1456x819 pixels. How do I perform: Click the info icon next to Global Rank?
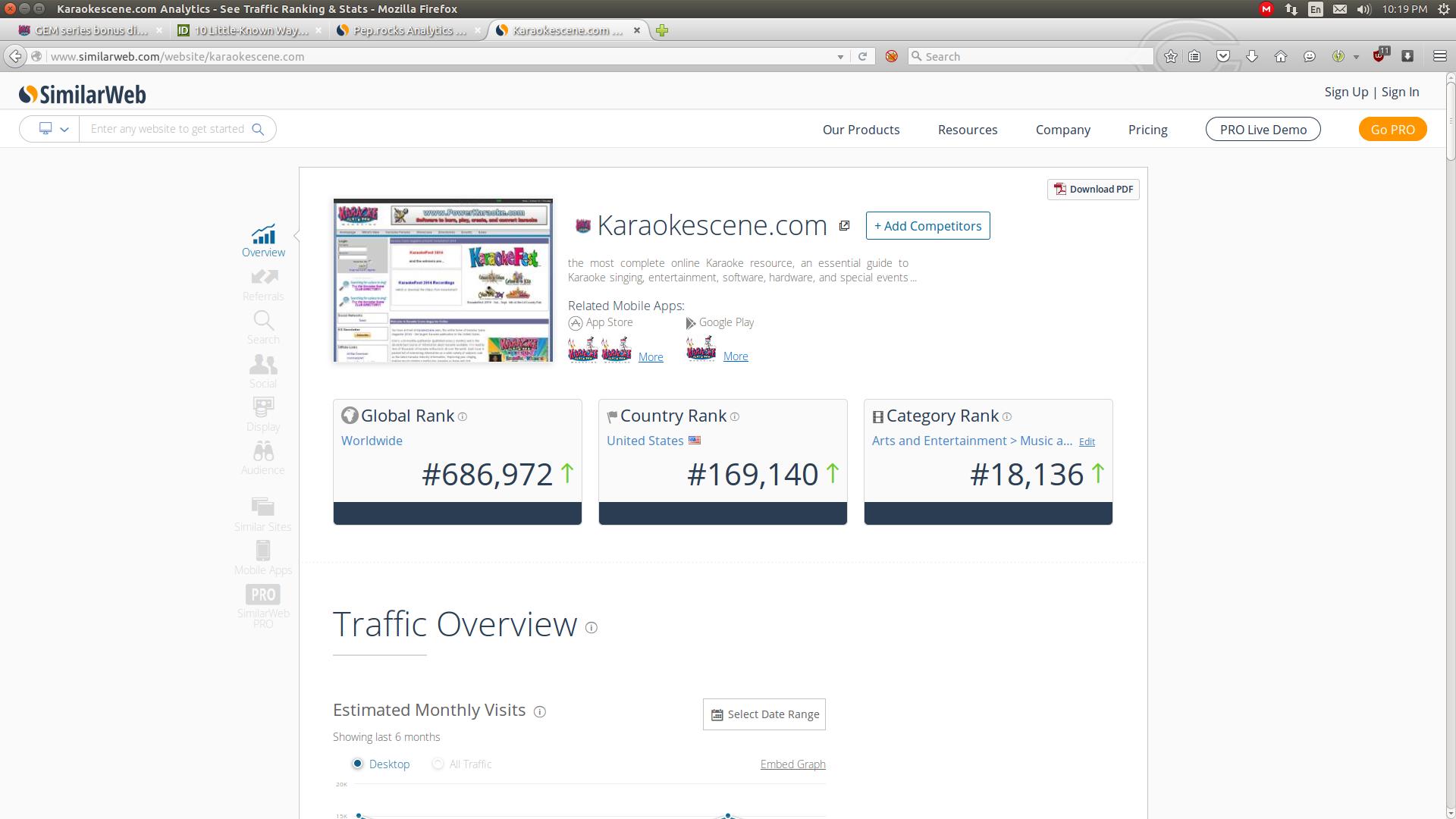(463, 417)
